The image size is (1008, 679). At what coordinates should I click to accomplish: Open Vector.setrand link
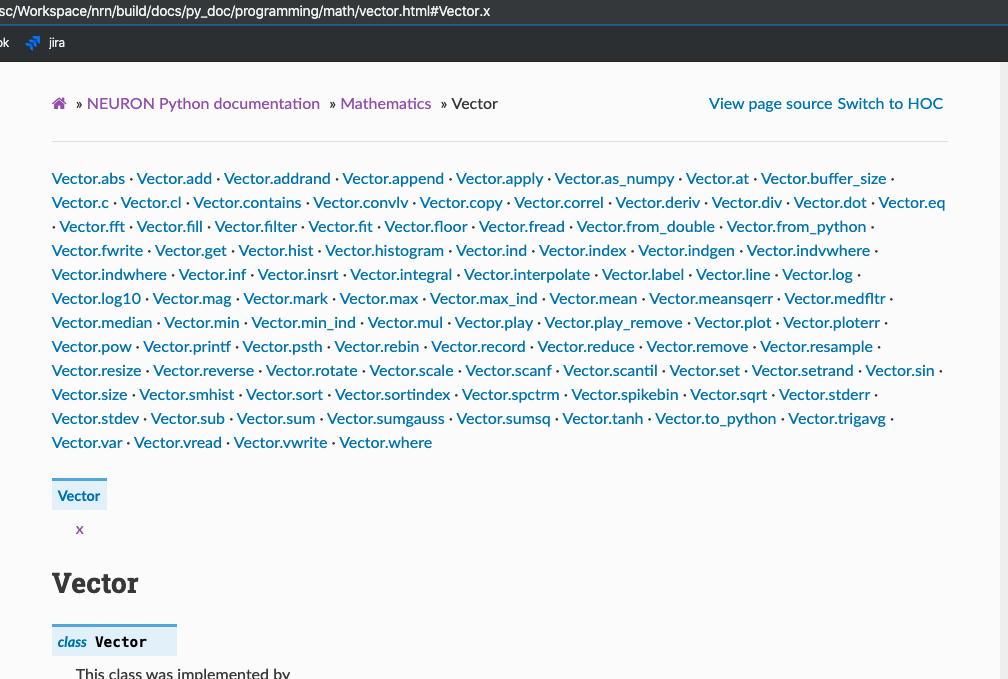point(803,371)
